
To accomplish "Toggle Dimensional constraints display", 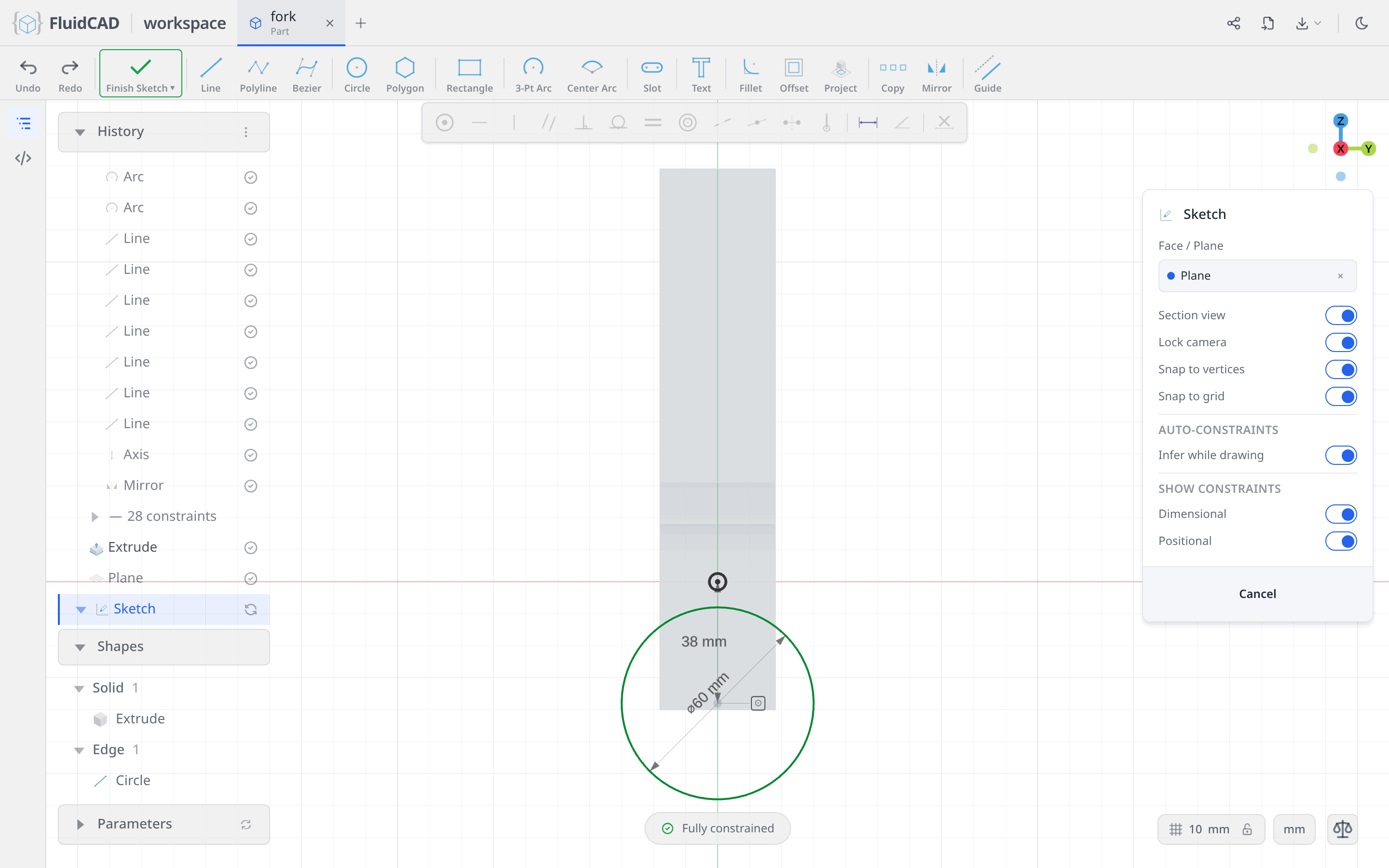I will click(1341, 514).
